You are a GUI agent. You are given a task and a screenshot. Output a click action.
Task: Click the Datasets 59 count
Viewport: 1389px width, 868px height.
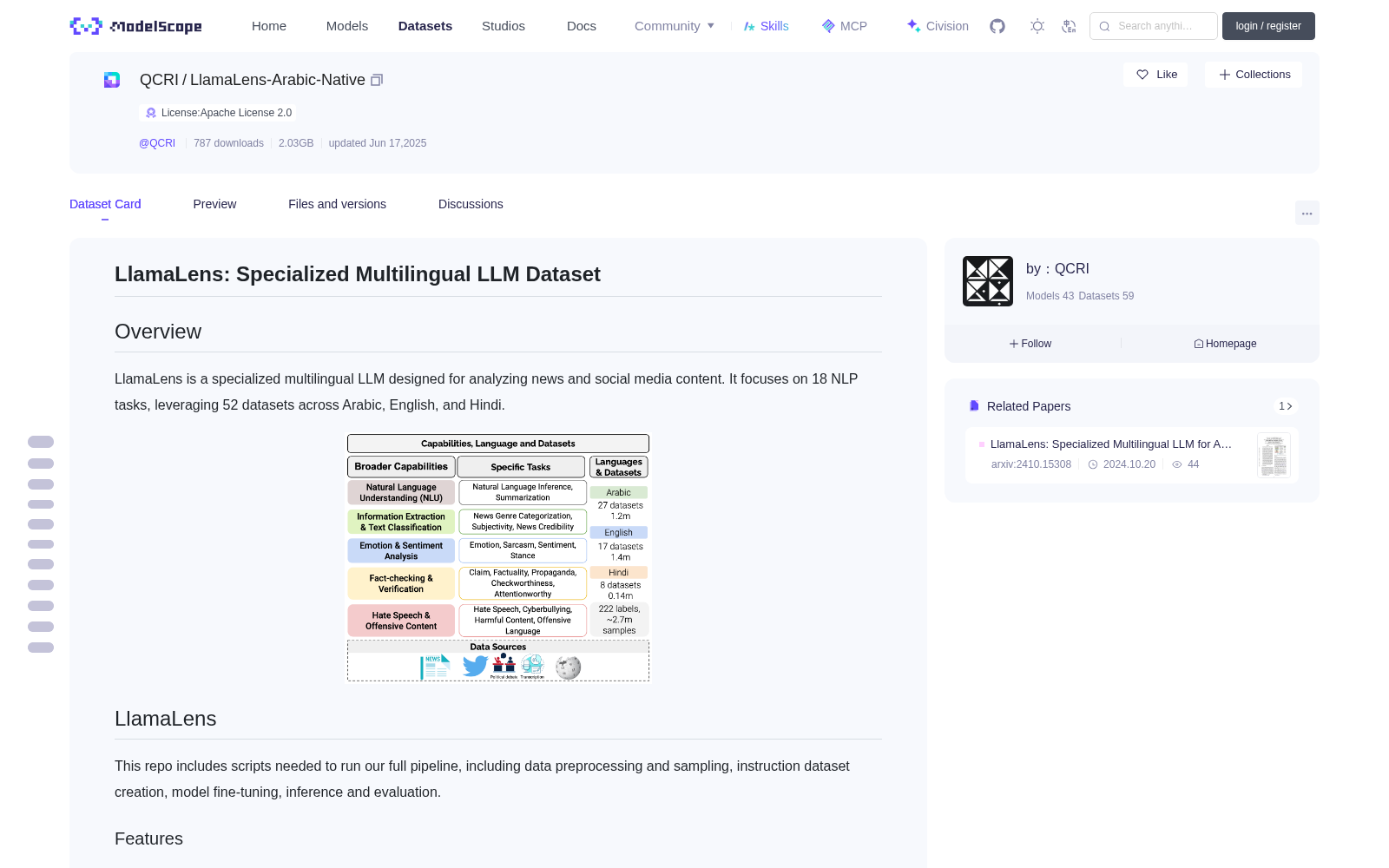click(1106, 296)
